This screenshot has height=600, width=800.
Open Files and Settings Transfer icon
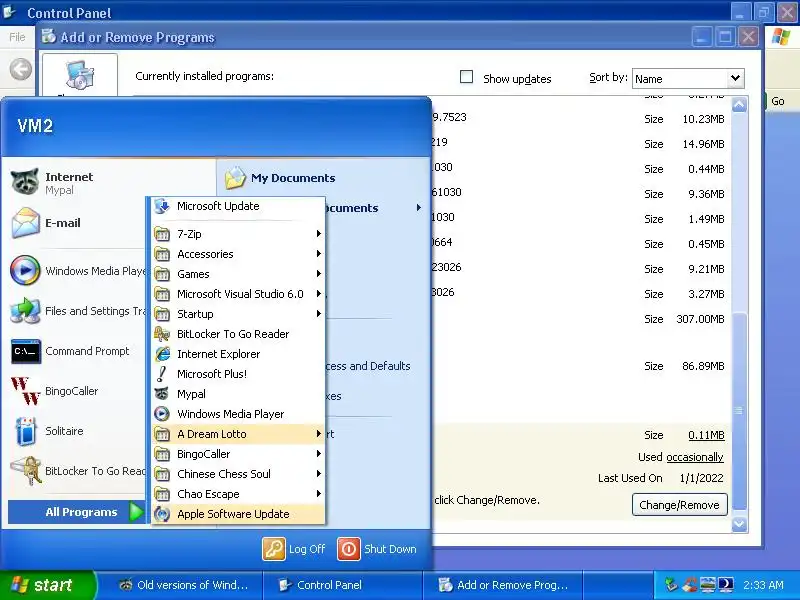[x=25, y=310]
